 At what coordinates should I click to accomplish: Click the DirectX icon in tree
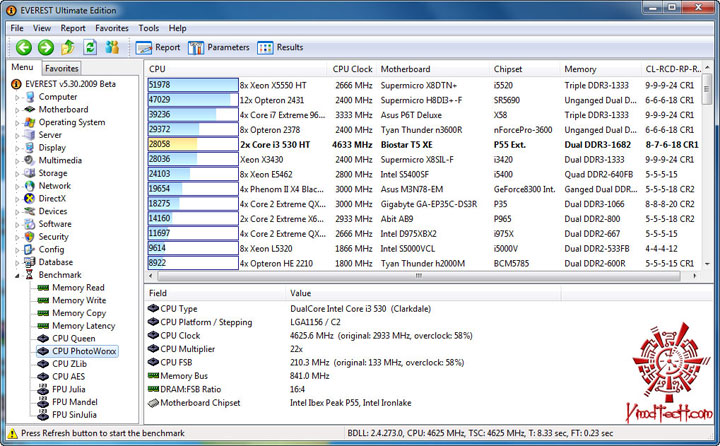pos(30,198)
